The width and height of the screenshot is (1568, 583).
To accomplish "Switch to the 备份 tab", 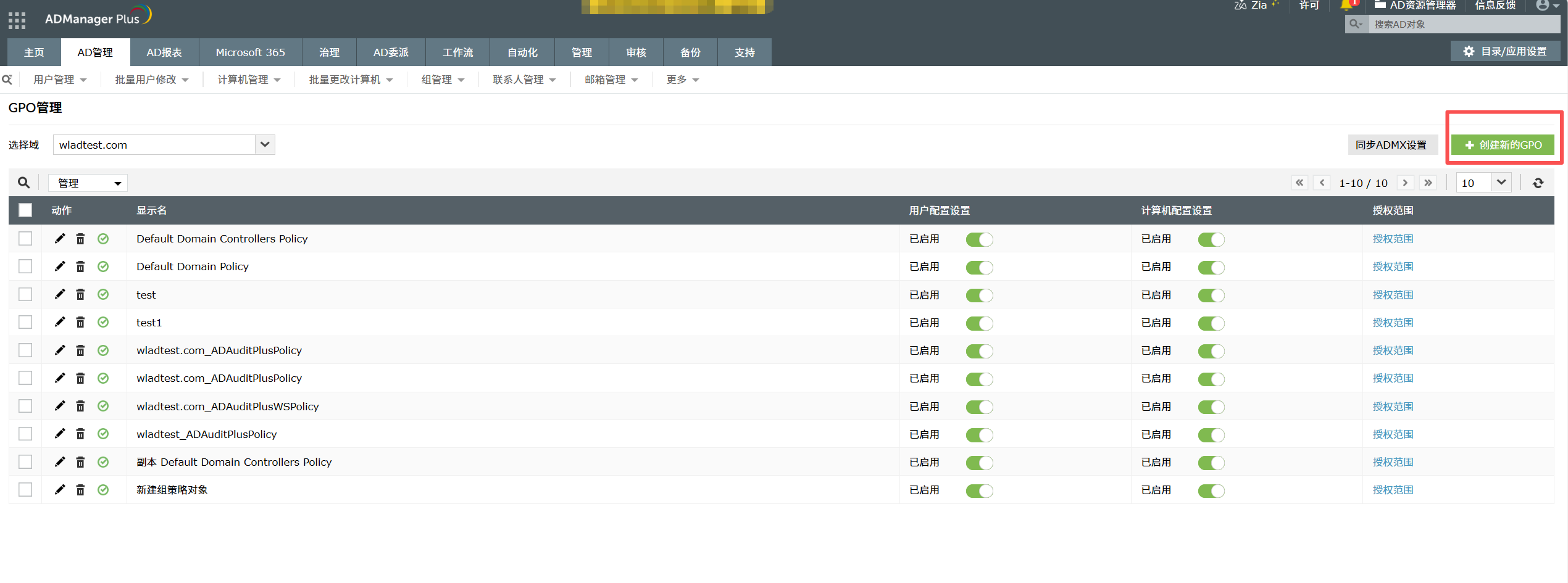I will pos(690,52).
